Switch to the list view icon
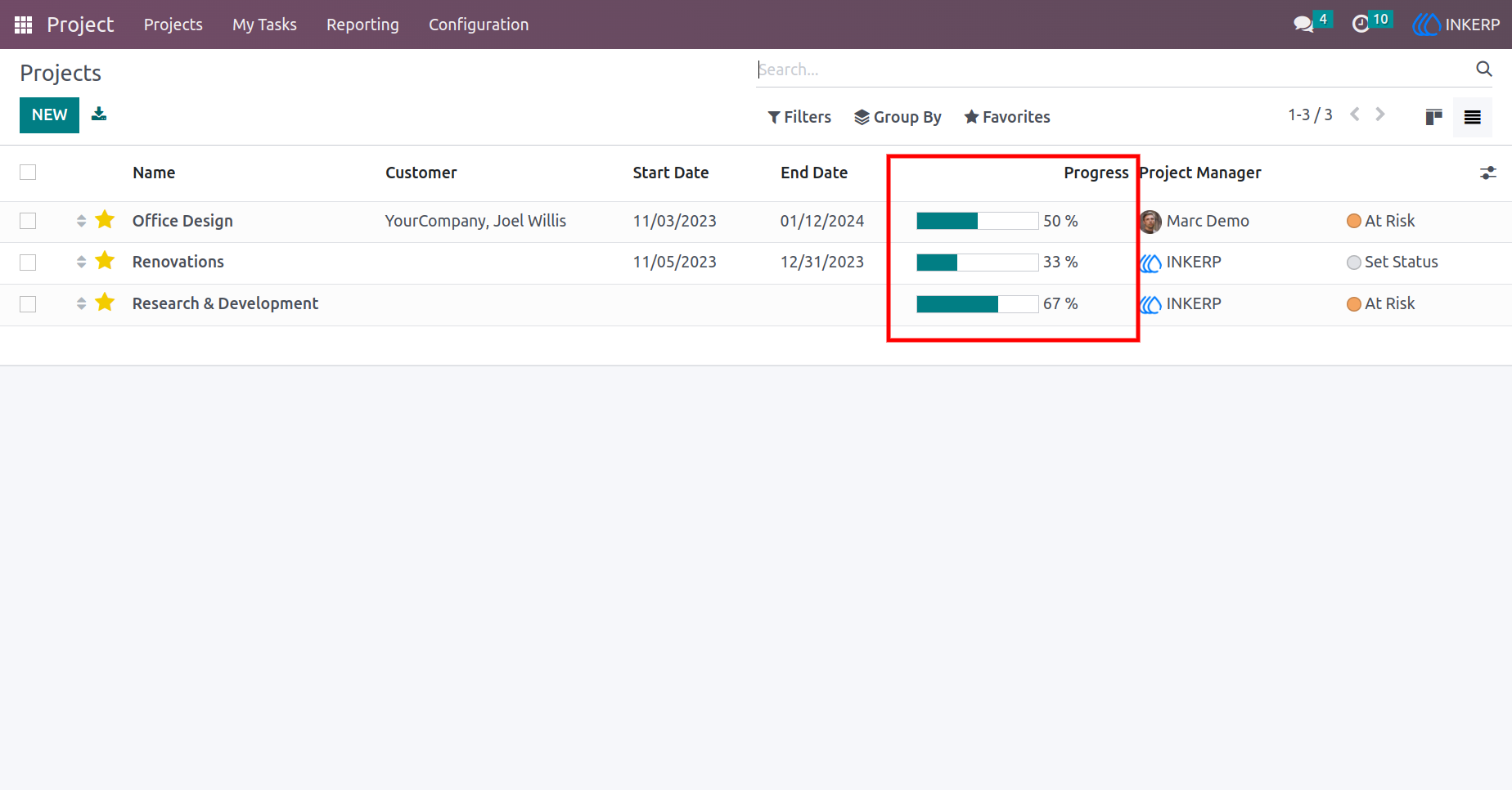 click(1473, 117)
